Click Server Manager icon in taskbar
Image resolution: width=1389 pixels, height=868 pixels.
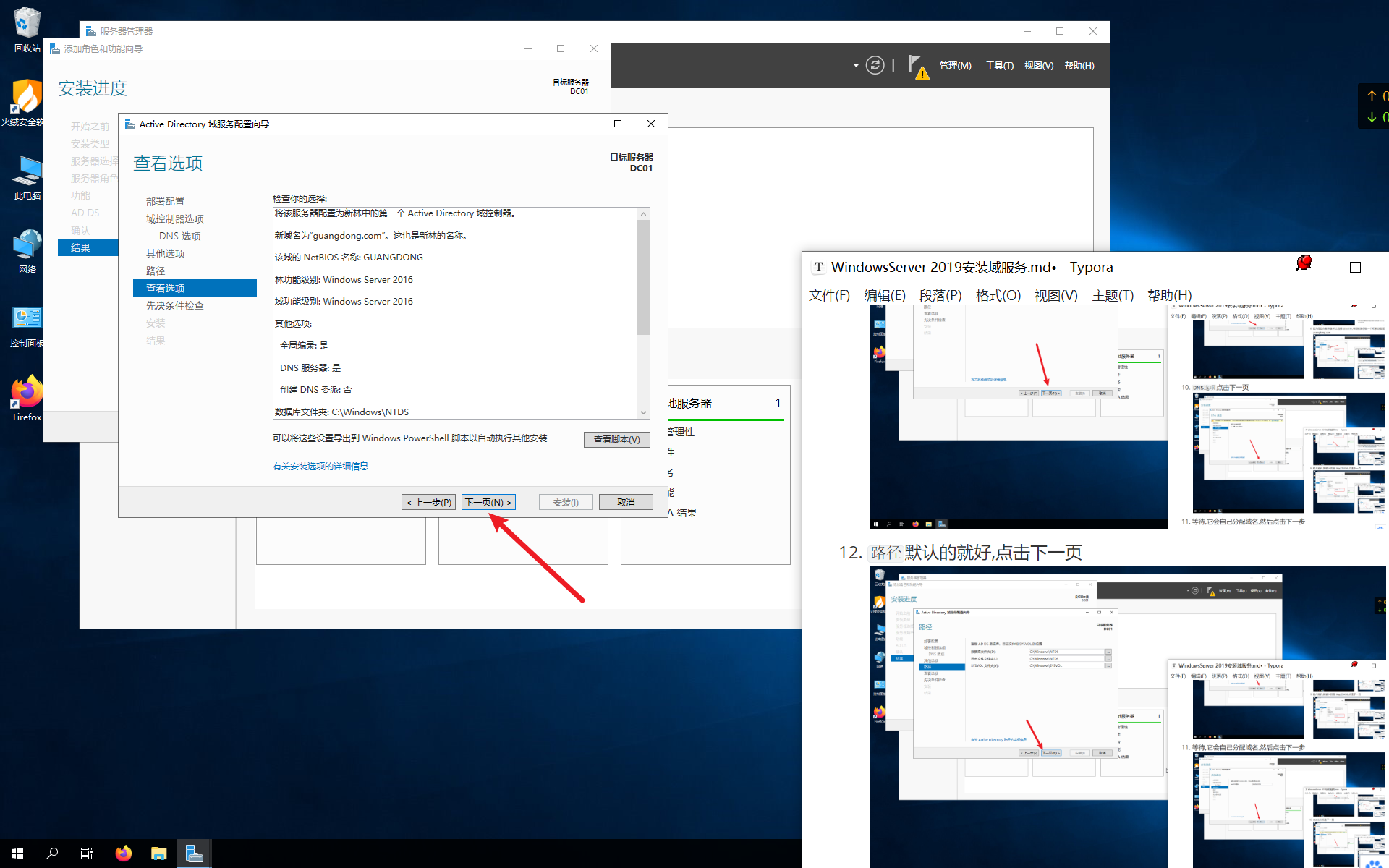(194, 854)
